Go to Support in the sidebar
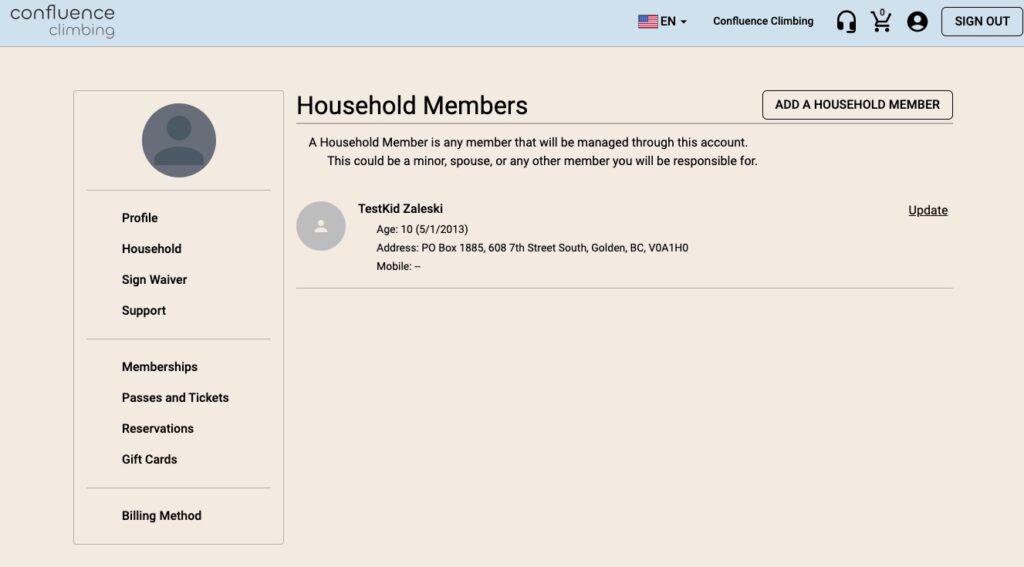This screenshot has height=567, width=1024. (144, 311)
